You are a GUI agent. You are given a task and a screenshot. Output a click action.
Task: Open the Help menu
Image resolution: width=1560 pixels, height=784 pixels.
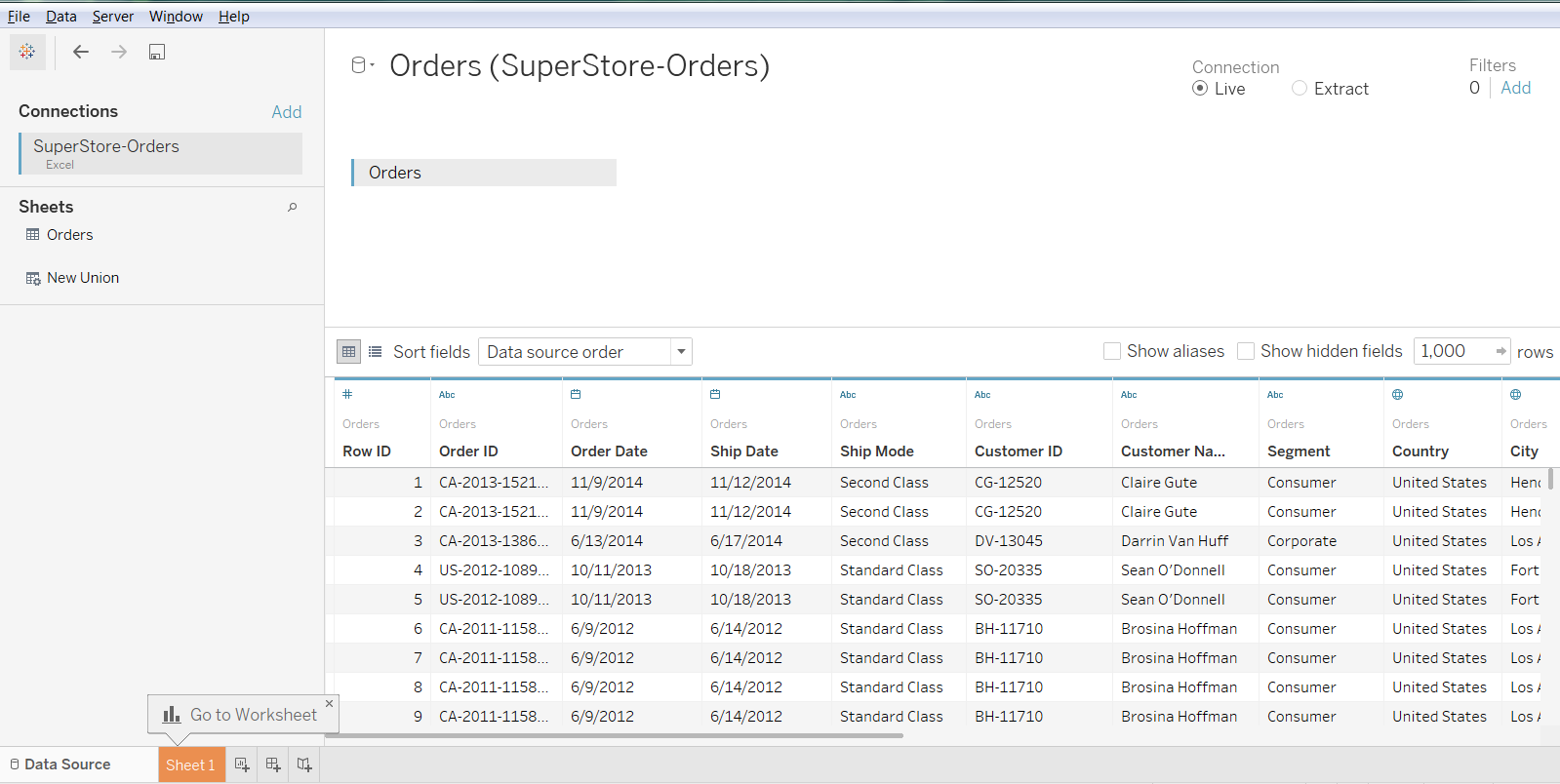tap(234, 17)
